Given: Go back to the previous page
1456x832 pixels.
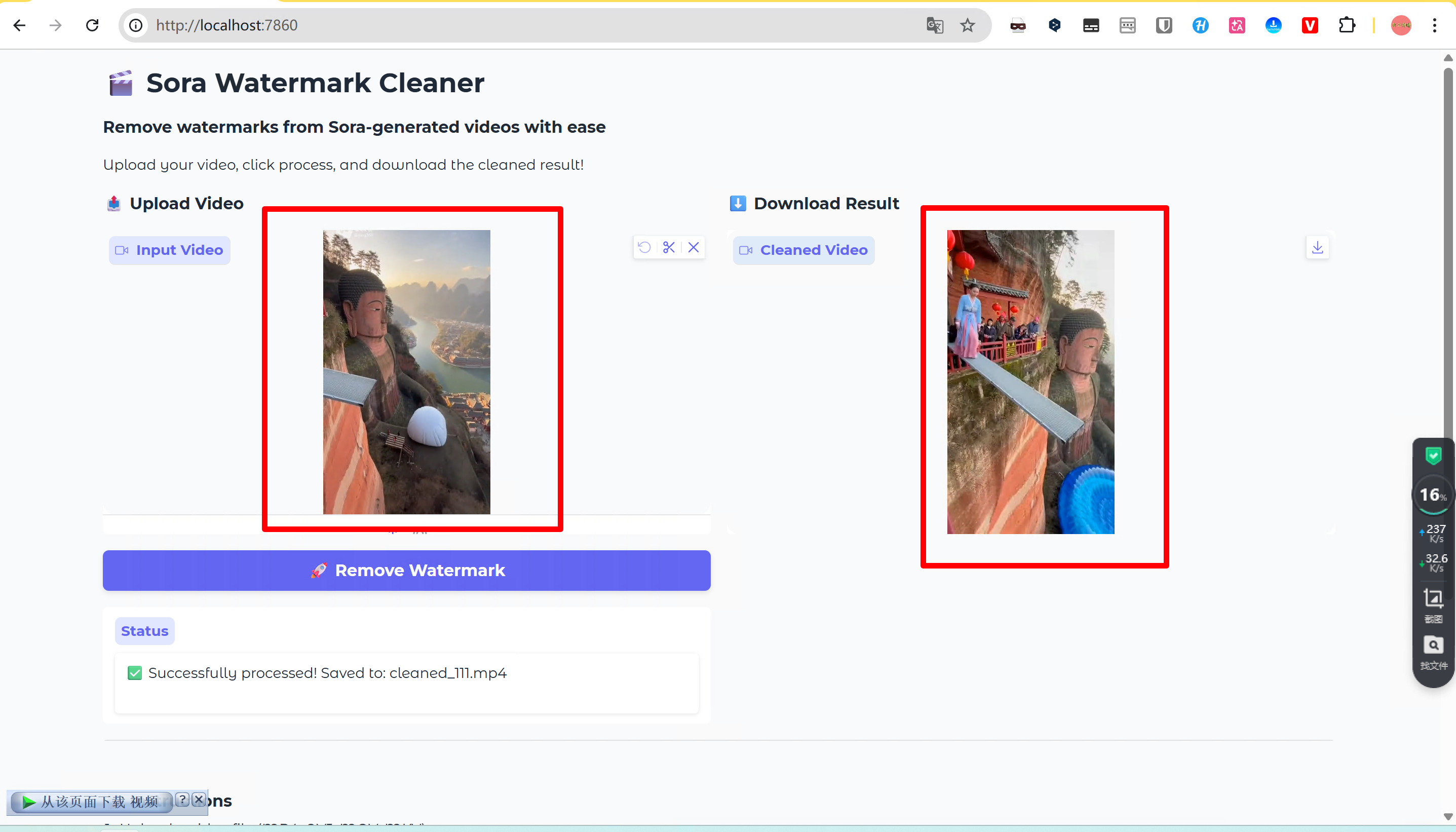Looking at the screenshot, I should click(x=19, y=25).
